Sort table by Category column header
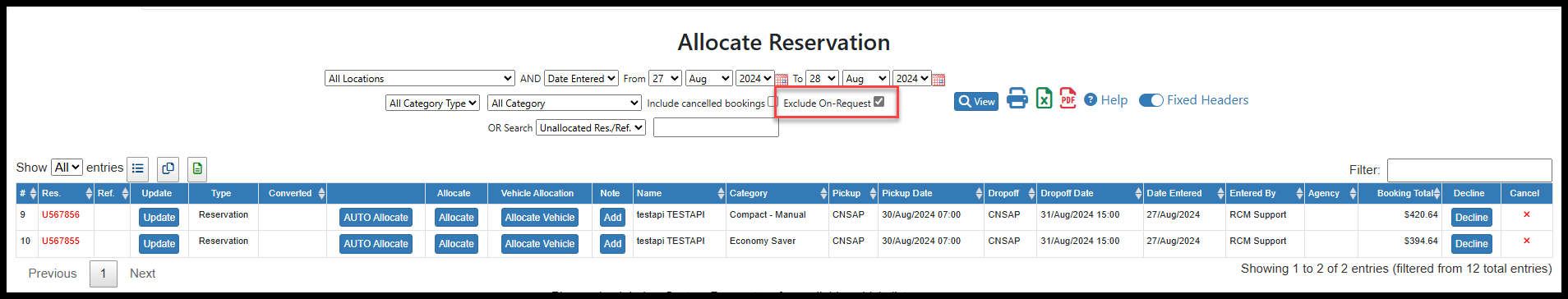The image size is (1568, 299). (x=777, y=193)
